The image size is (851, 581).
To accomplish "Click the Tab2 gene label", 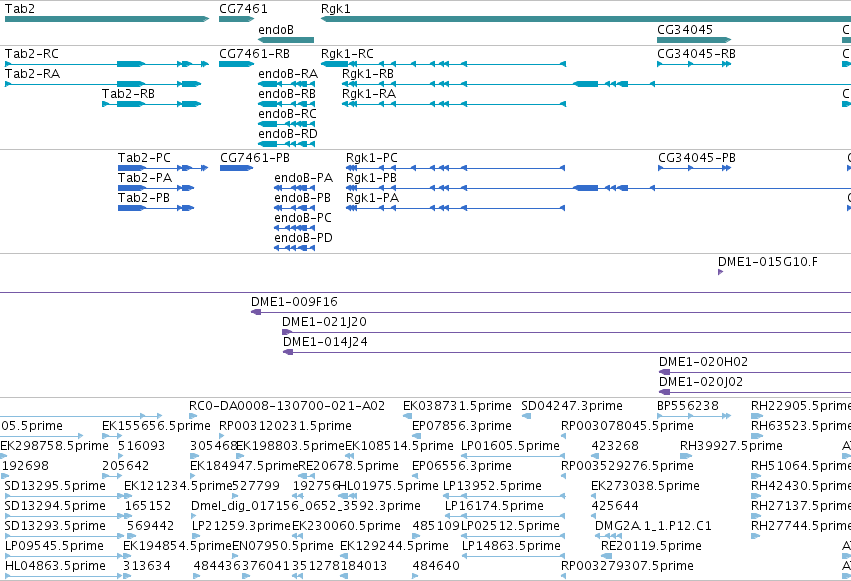I will [x=20, y=9].
